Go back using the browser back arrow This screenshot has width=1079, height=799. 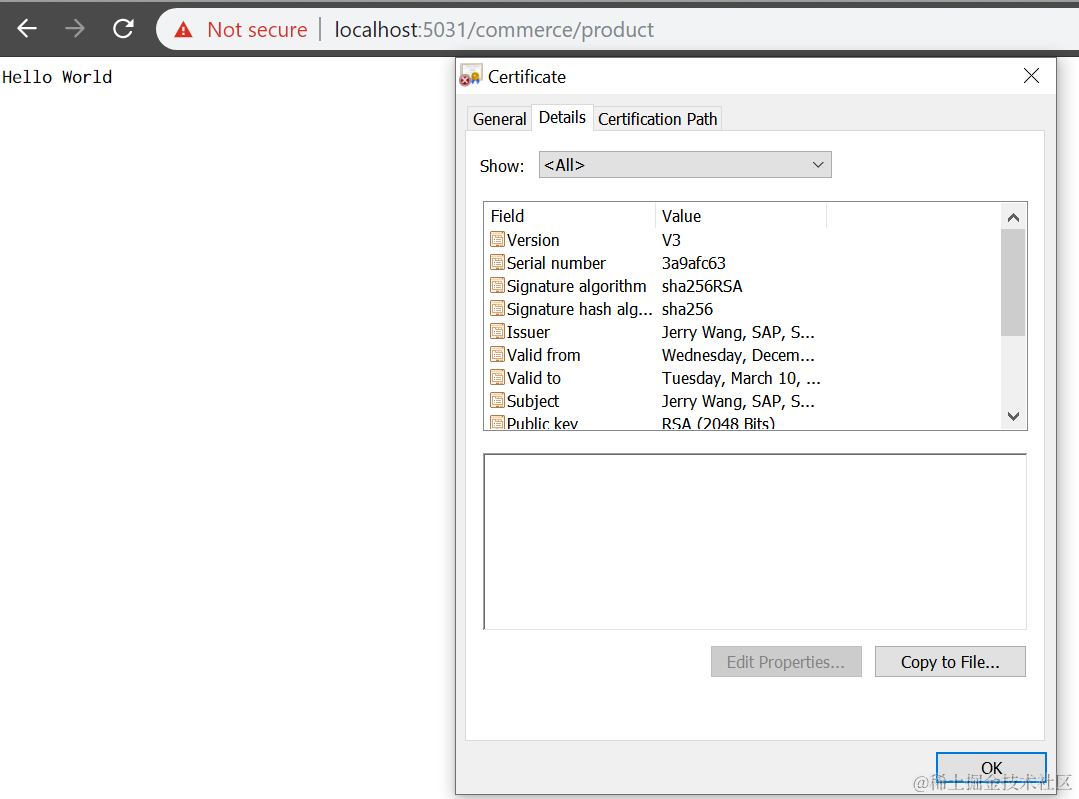(x=27, y=29)
